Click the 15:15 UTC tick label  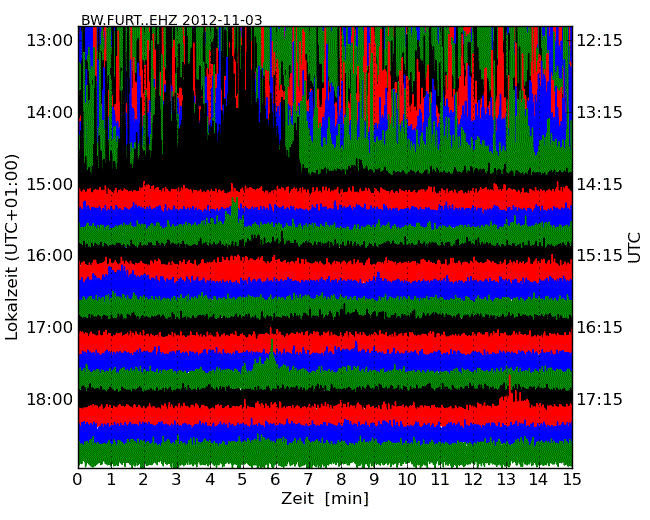tap(600, 255)
